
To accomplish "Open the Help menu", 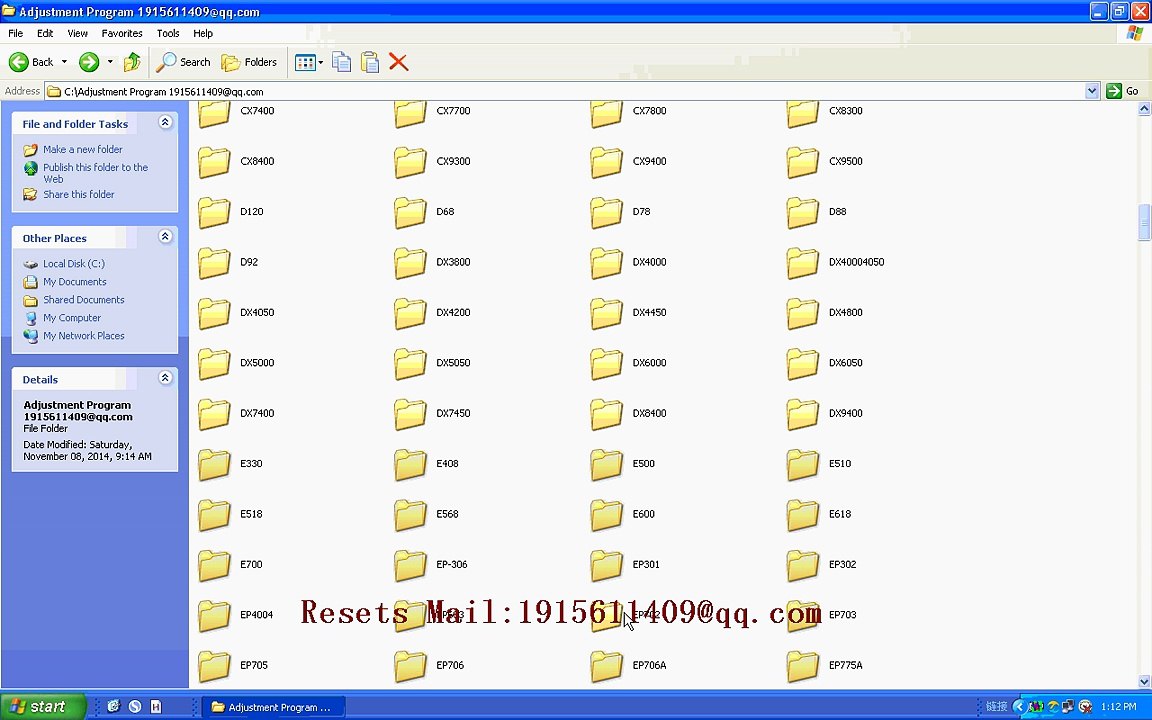I will click(x=203, y=33).
